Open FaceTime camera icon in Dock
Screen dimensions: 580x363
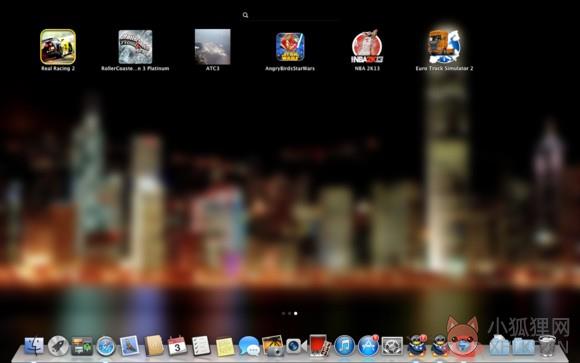[296, 346]
